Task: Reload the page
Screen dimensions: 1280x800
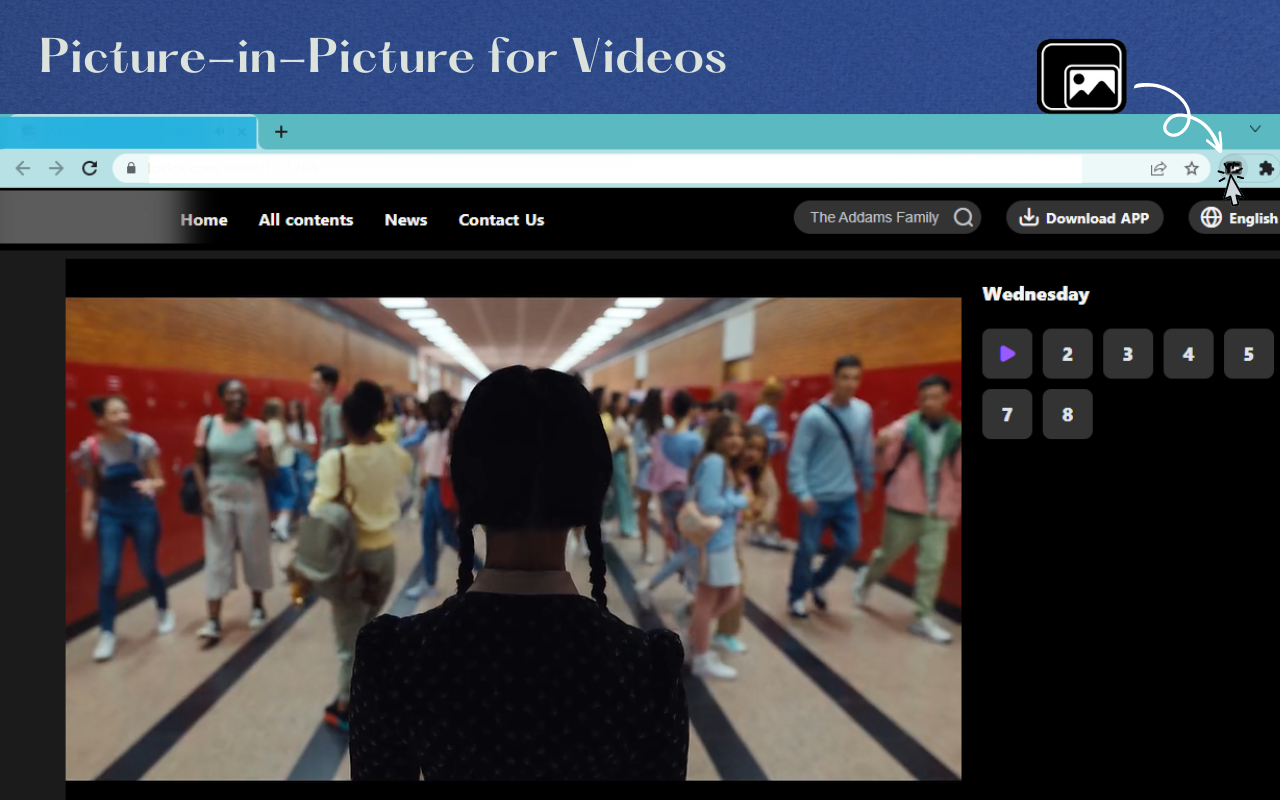Action: coord(90,169)
